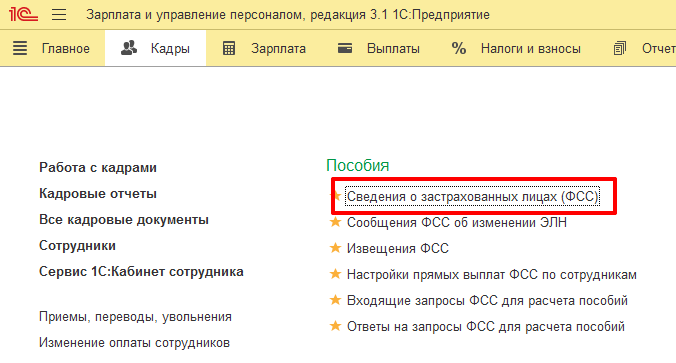676x363 pixels.
Task: Toggle favorite star for Настройки прямых выплат ФСС
Action: (335, 274)
